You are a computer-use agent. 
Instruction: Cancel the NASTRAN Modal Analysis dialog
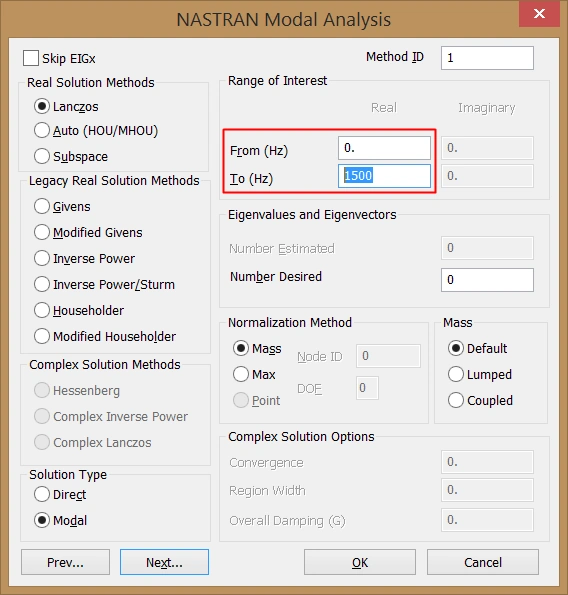tap(483, 562)
